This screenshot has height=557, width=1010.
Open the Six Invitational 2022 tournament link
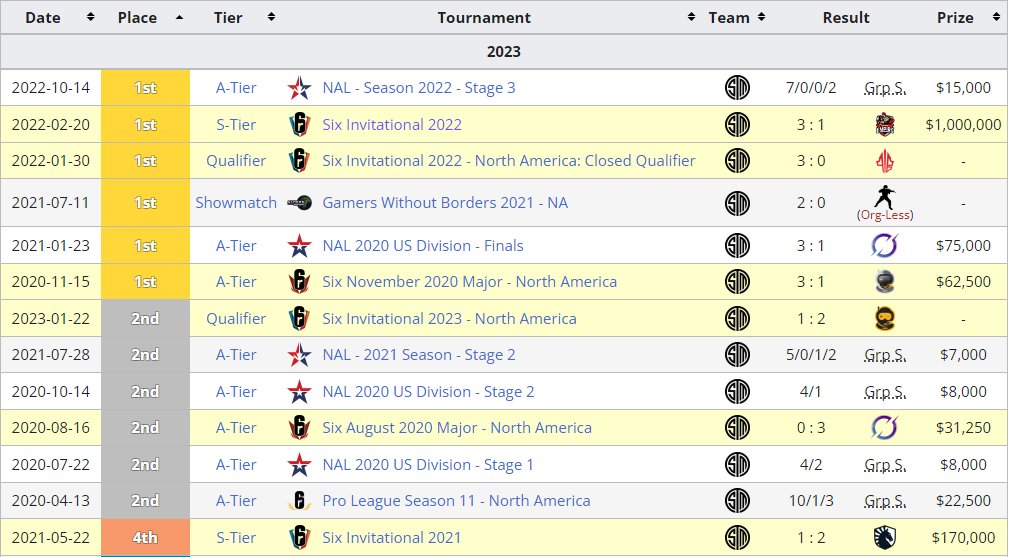[392, 125]
